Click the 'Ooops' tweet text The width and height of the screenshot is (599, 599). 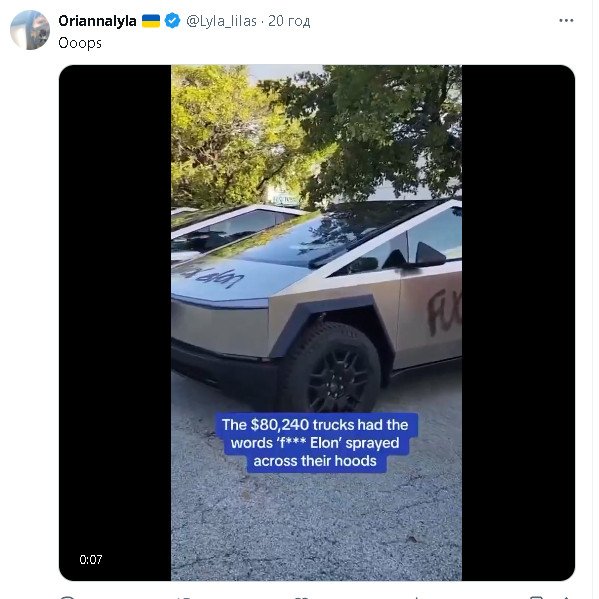(80, 43)
